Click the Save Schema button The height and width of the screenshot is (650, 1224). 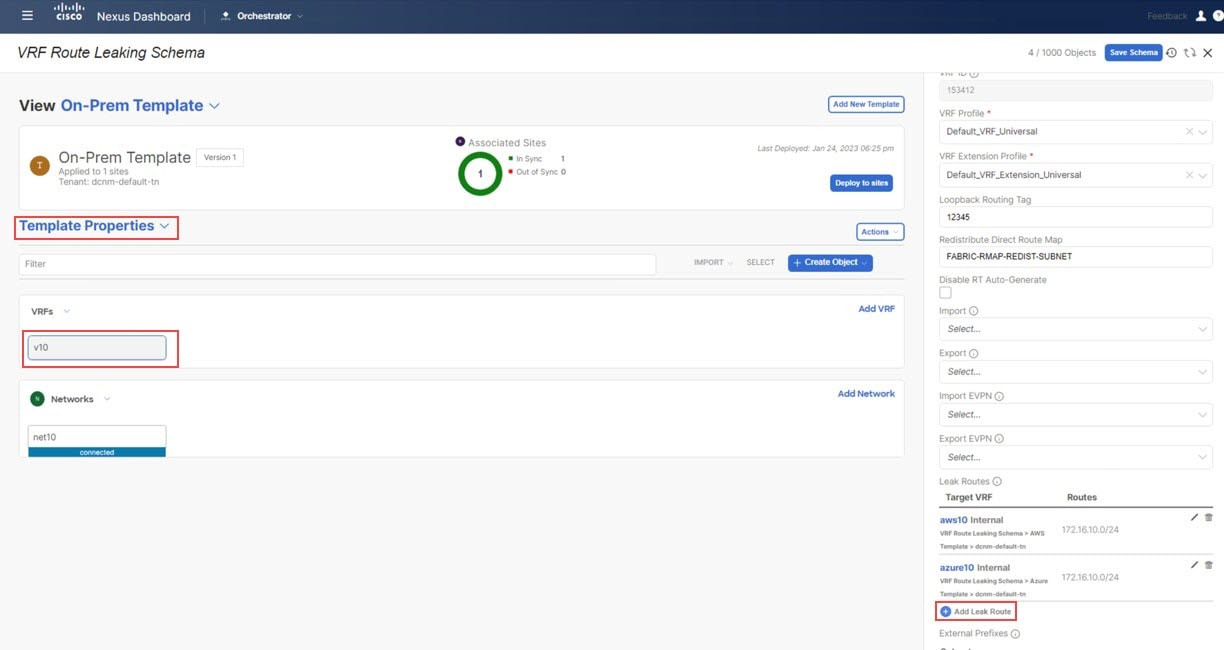(1133, 53)
